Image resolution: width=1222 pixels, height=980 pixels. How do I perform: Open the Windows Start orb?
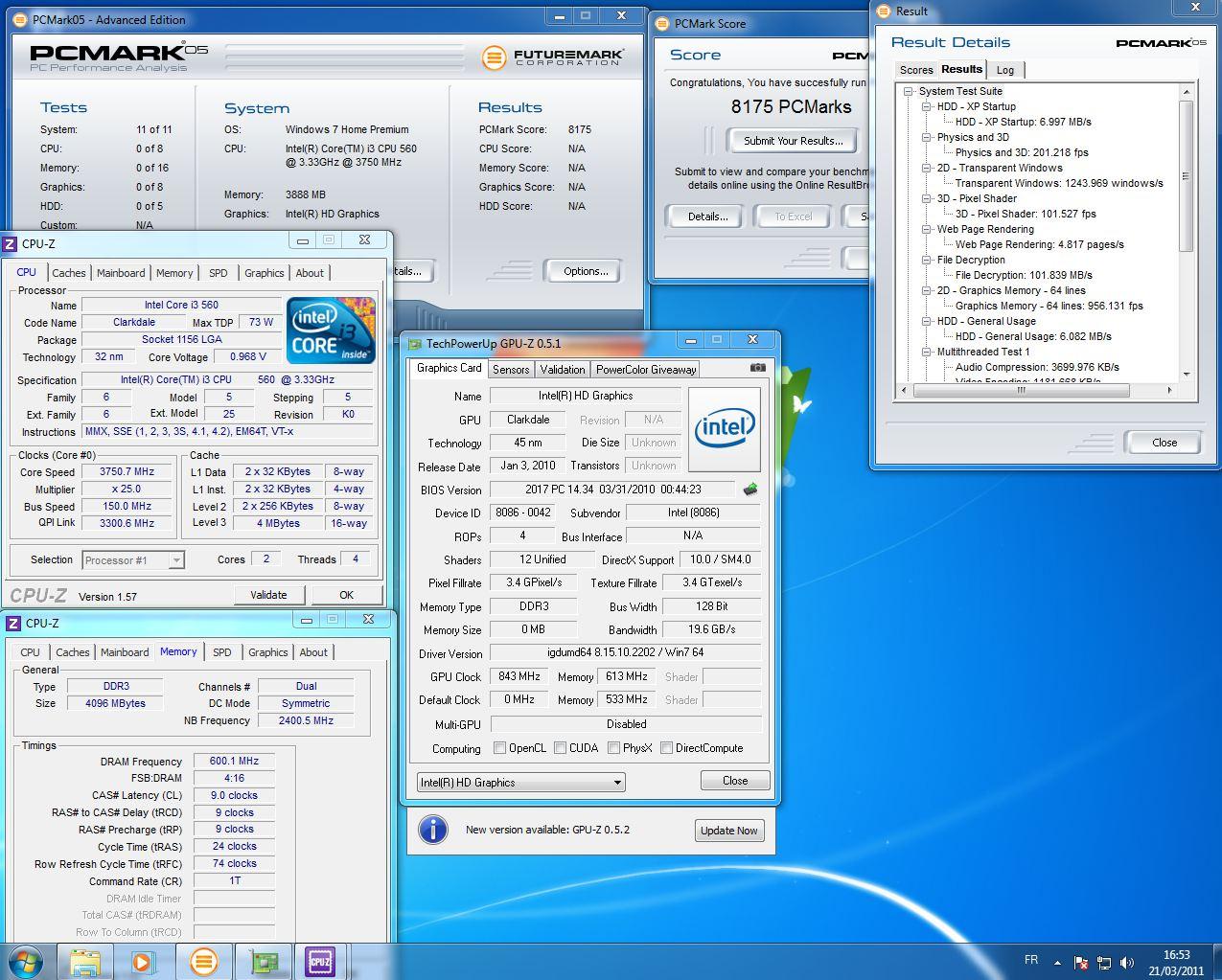[x=26, y=961]
